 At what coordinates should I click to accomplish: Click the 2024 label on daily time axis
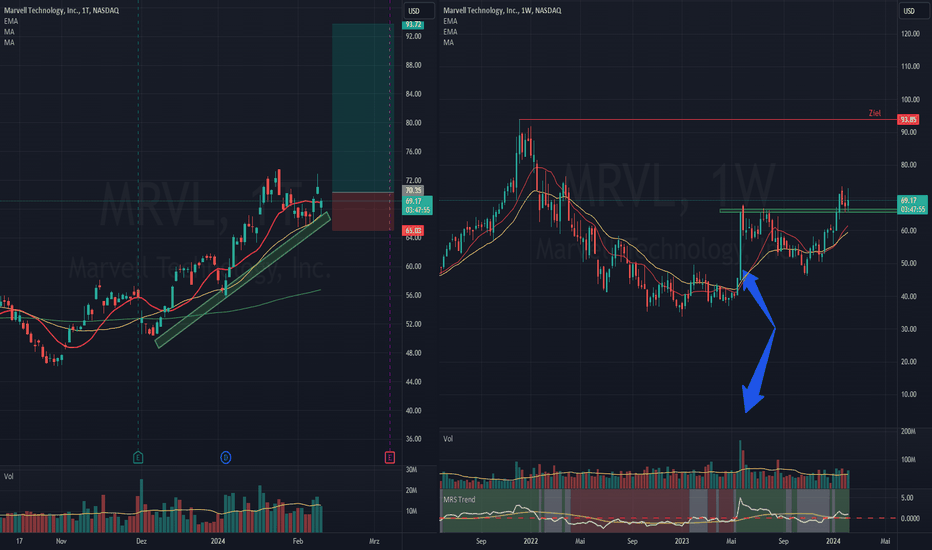[218, 541]
